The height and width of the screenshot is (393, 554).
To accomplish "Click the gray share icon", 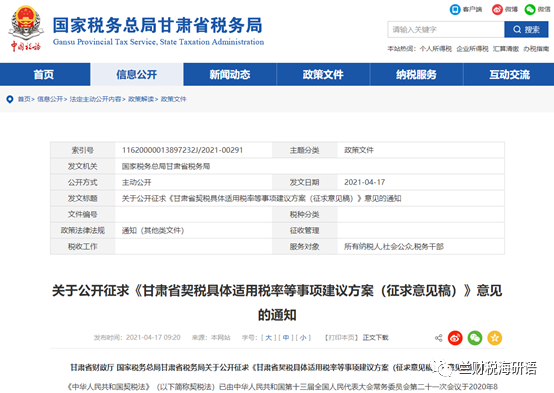I will (438, 338).
